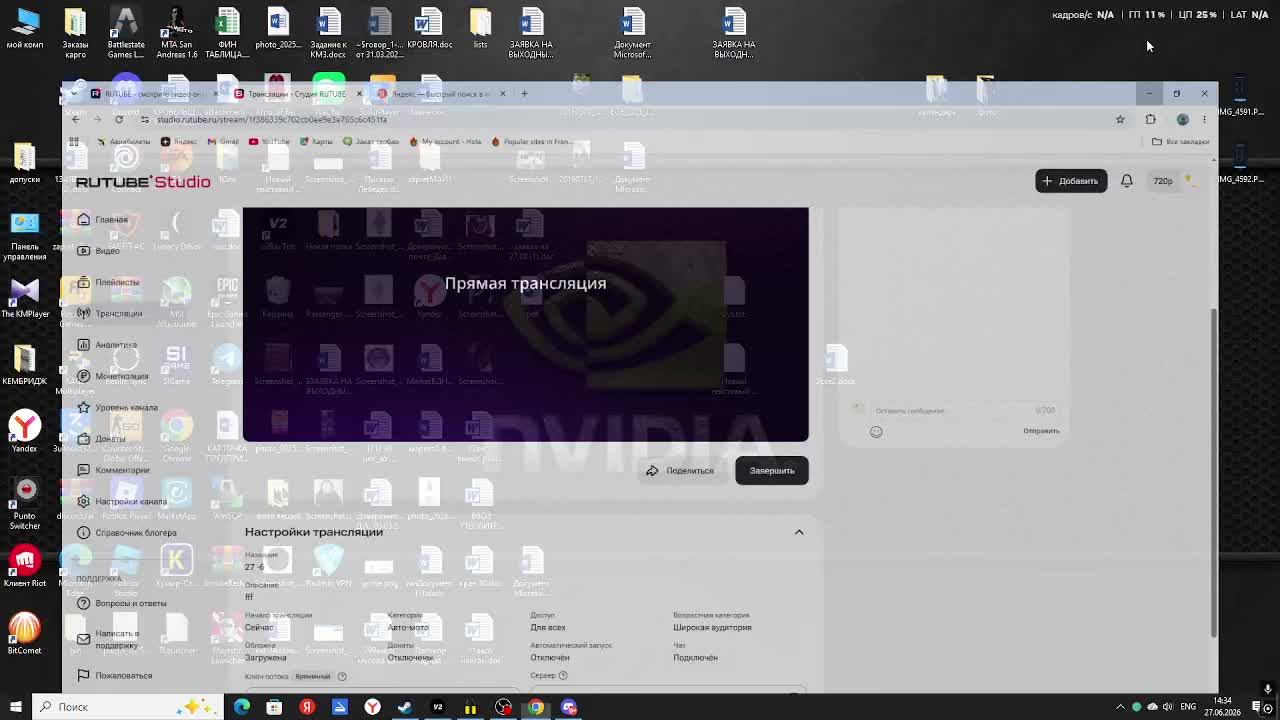Open Донаты section in sidebar
The width and height of the screenshot is (1280, 720).
[x=110, y=439]
